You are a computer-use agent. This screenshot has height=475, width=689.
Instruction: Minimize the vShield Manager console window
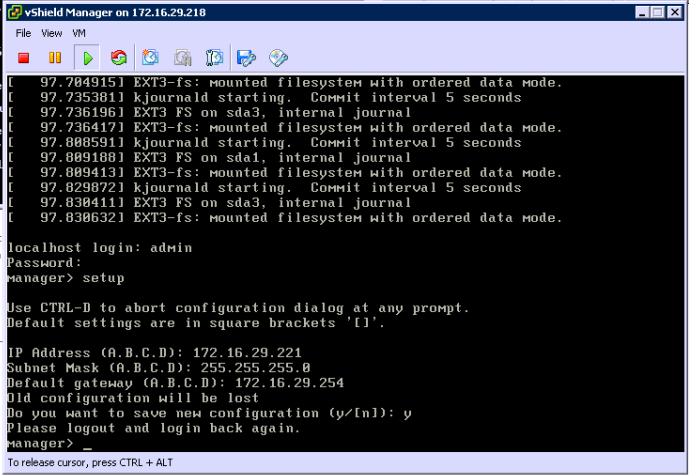click(639, 11)
